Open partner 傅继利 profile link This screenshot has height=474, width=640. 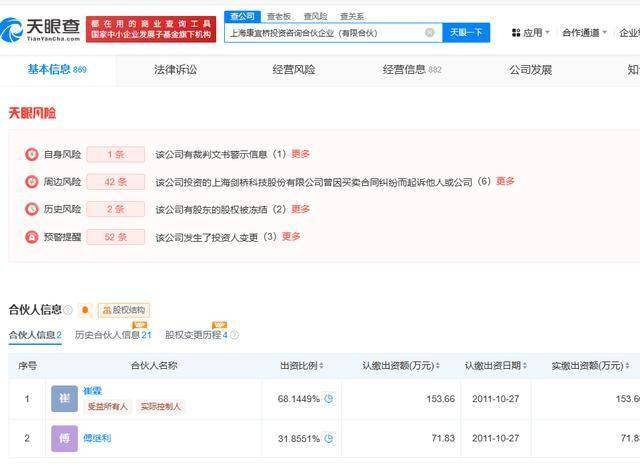point(97,438)
